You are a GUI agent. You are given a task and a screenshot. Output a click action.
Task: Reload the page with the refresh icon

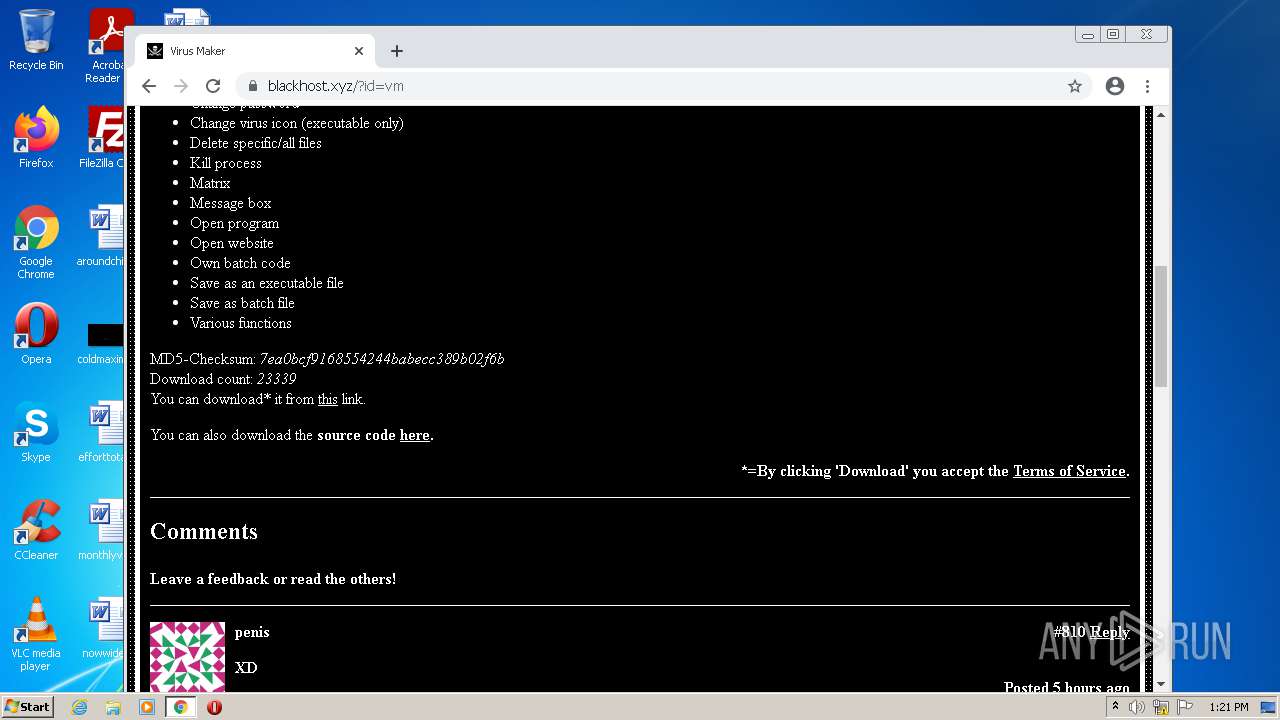pos(213,86)
